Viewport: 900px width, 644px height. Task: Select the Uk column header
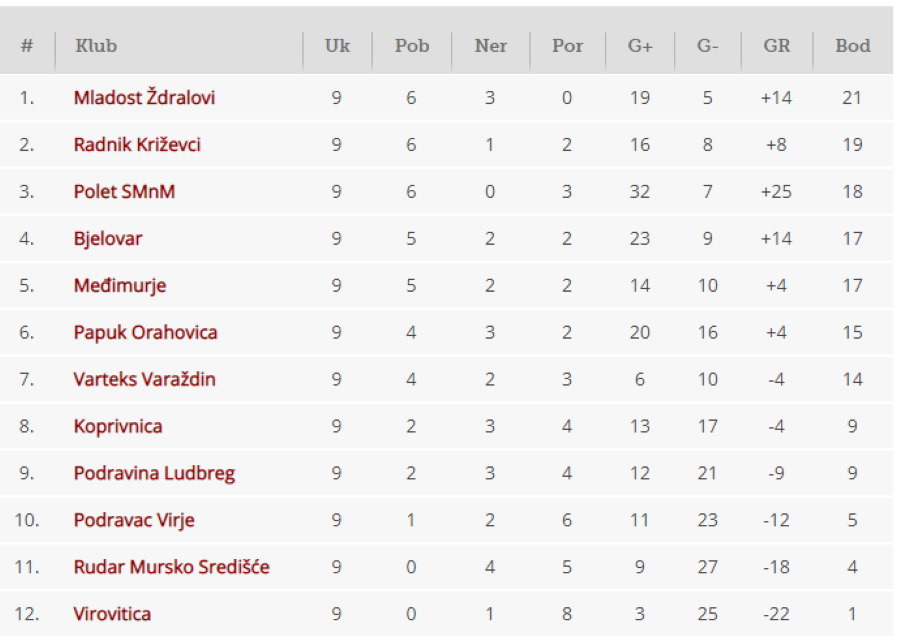[x=337, y=46]
